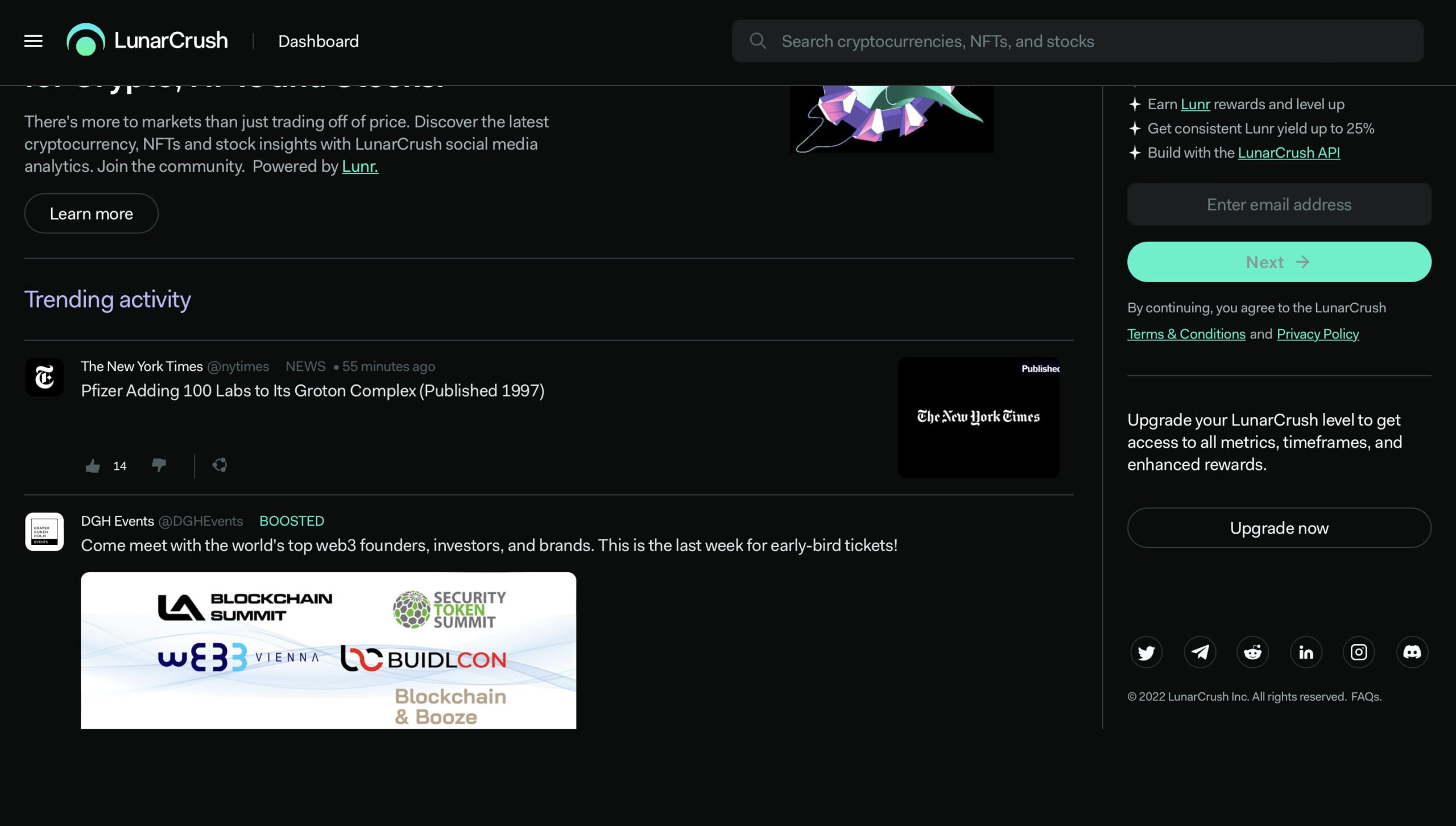Click the DGH Events author name
Image resolution: width=1456 pixels, height=826 pixels.
117,521
